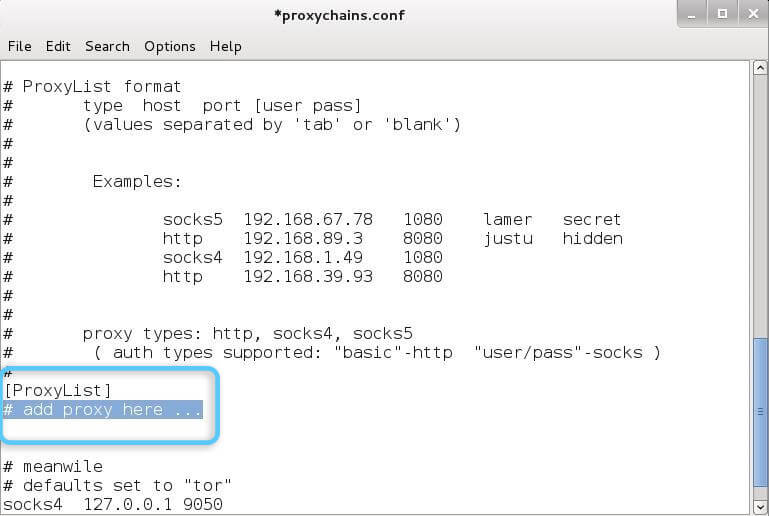This screenshot has width=769, height=516.
Task: Open the Options menu
Action: pos(170,47)
